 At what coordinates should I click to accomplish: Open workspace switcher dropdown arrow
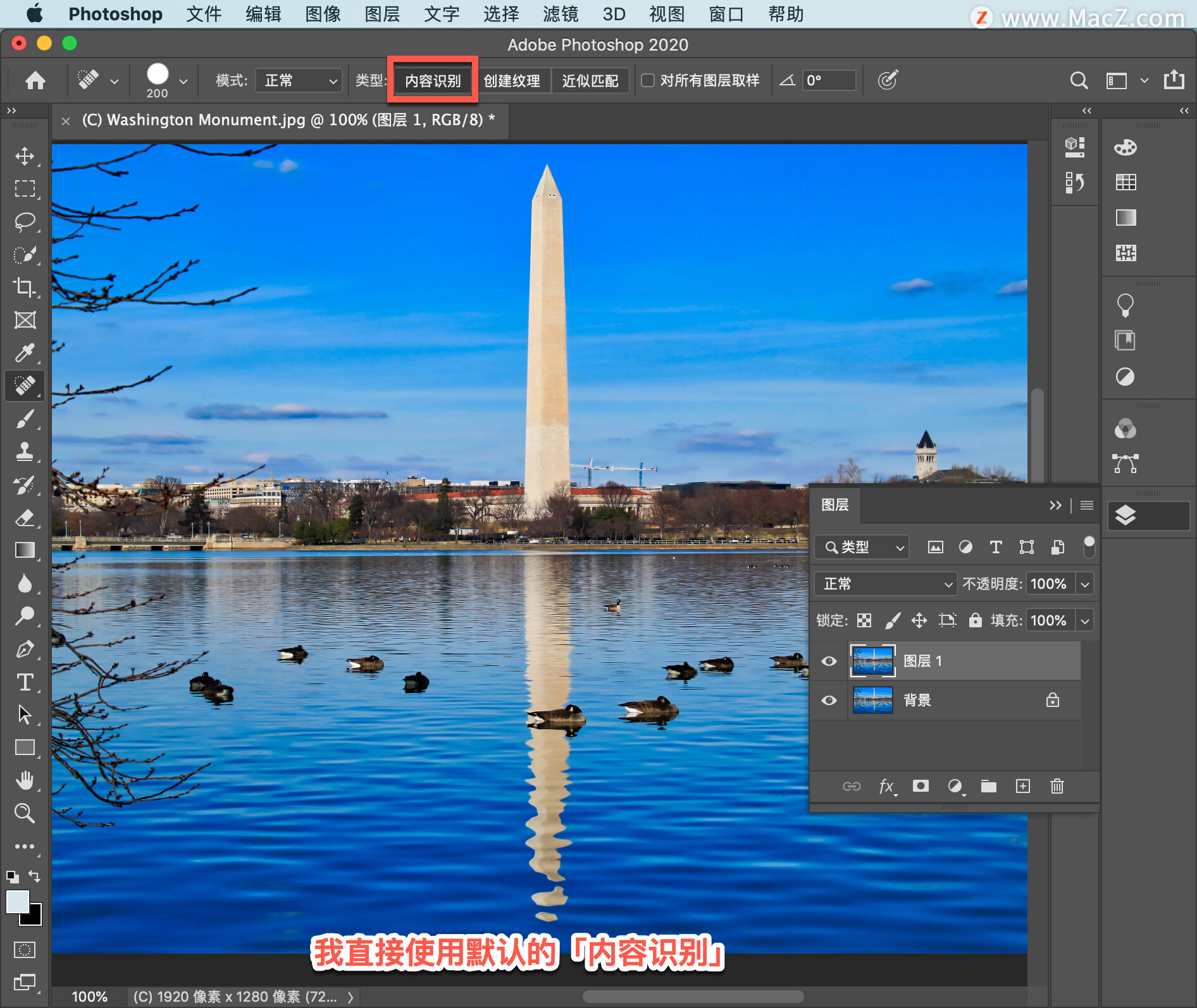[x=1144, y=80]
